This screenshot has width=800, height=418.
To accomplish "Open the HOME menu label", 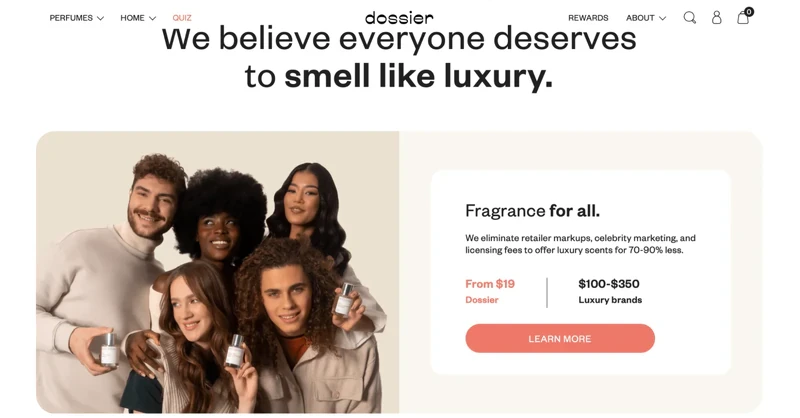I will (x=132, y=18).
